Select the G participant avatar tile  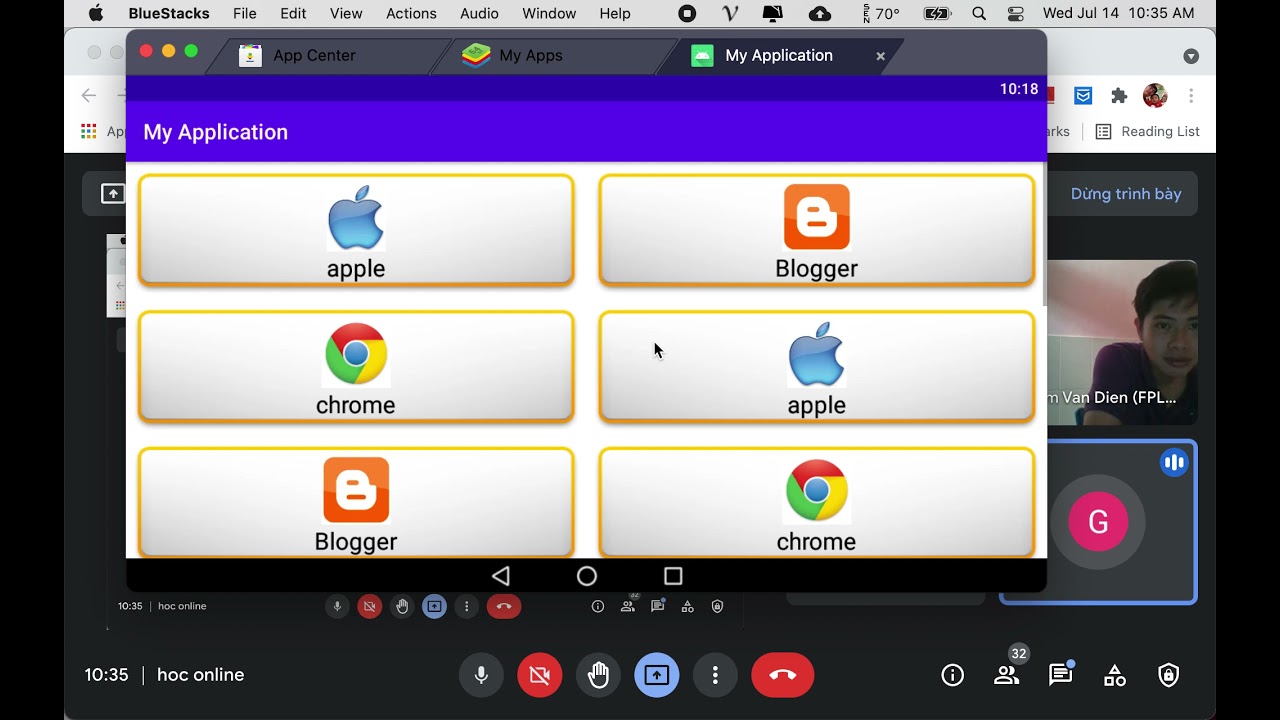point(1098,522)
